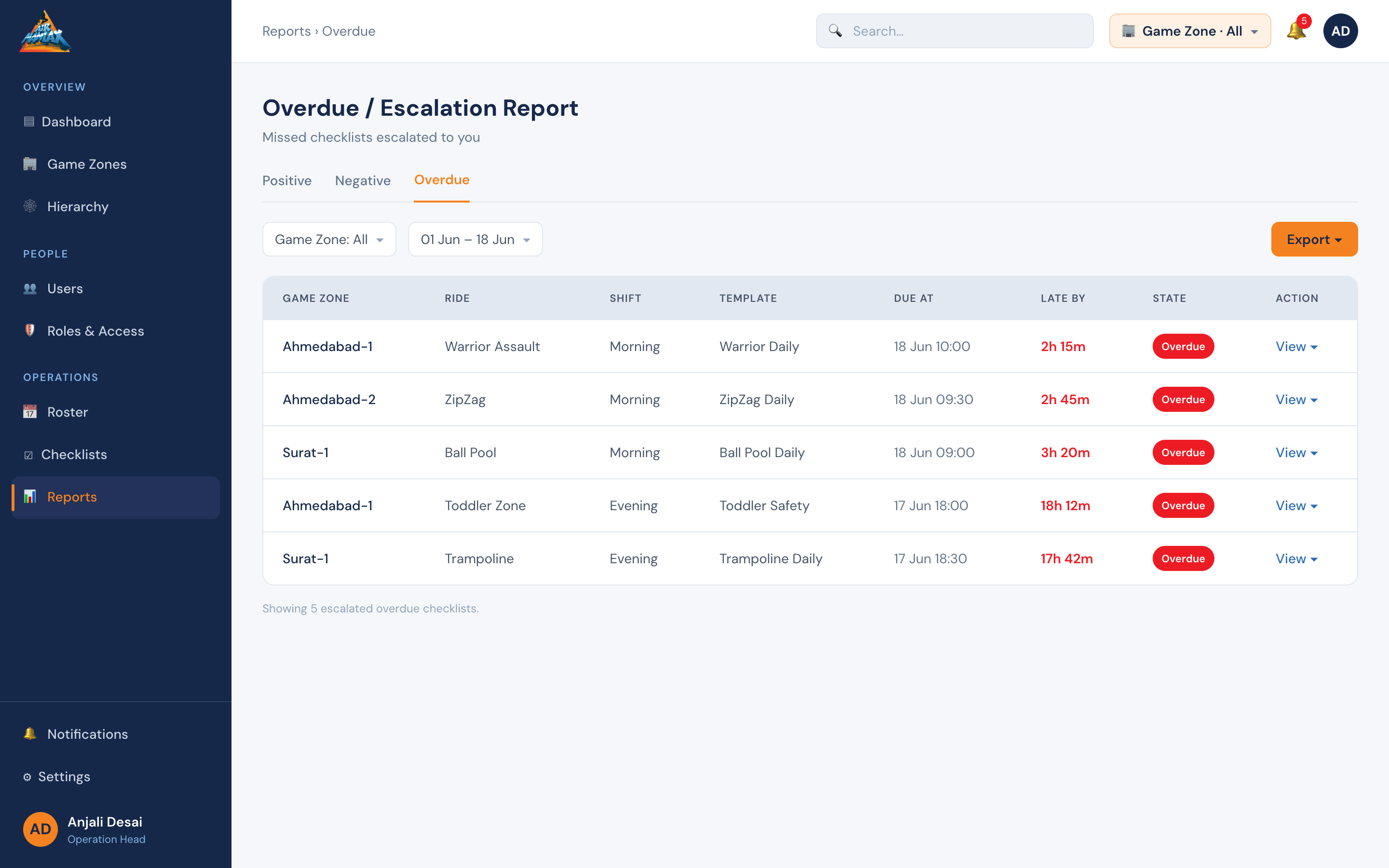
Task: Open the Dashboard icon in sidebar
Action: (29, 122)
